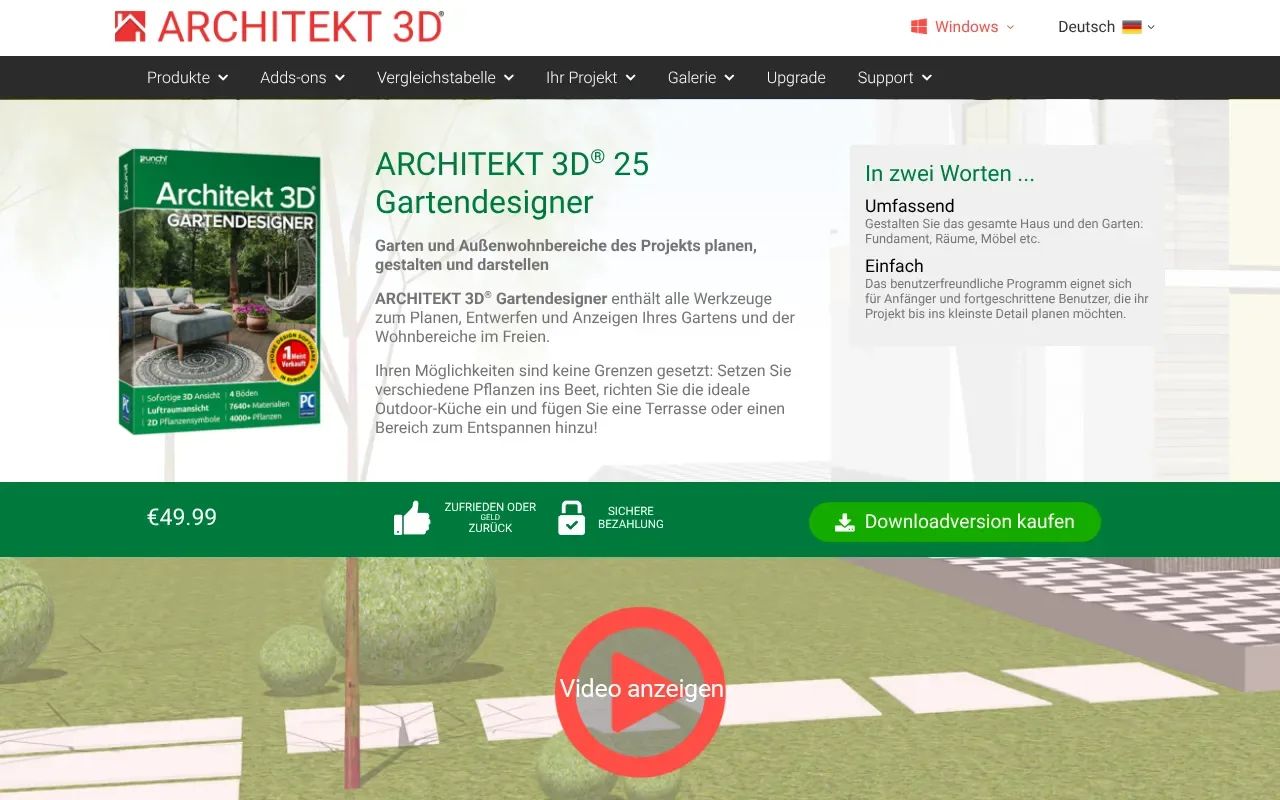Click the thumbs-up satisfaction guarantee icon

[x=412, y=517]
